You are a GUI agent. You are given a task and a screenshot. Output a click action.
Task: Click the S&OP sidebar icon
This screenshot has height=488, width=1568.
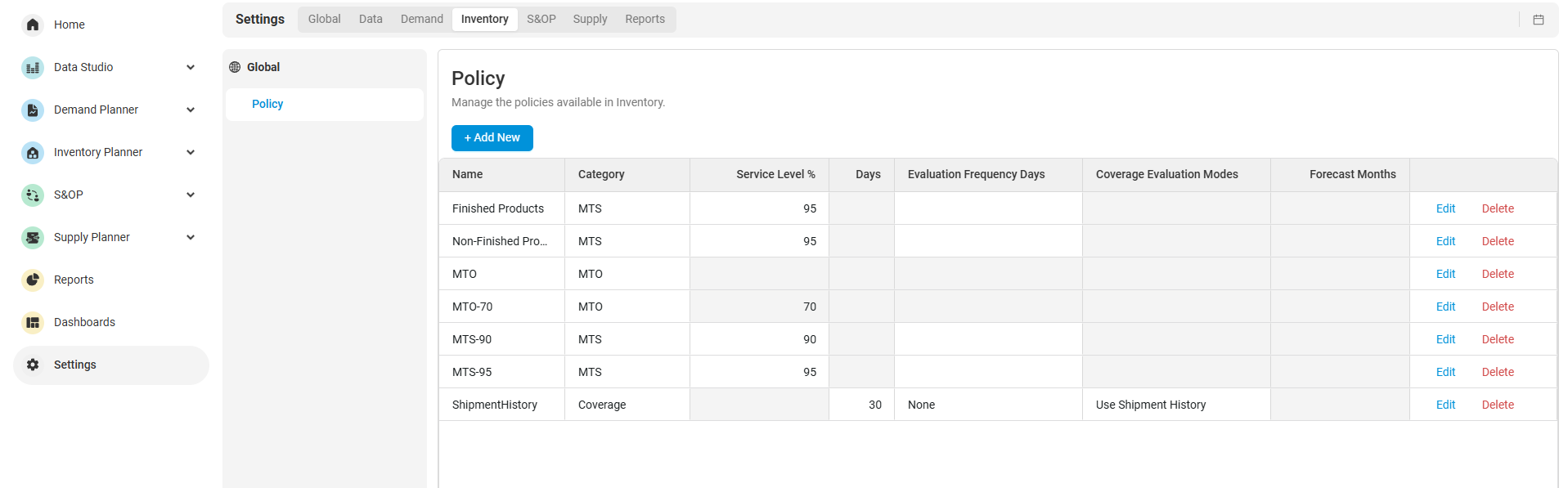click(x=33, y=195)
